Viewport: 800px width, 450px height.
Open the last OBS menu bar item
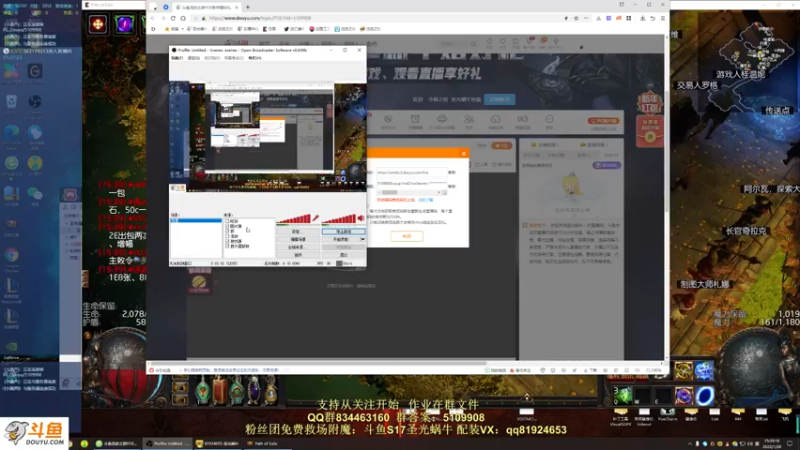(255, 58)
